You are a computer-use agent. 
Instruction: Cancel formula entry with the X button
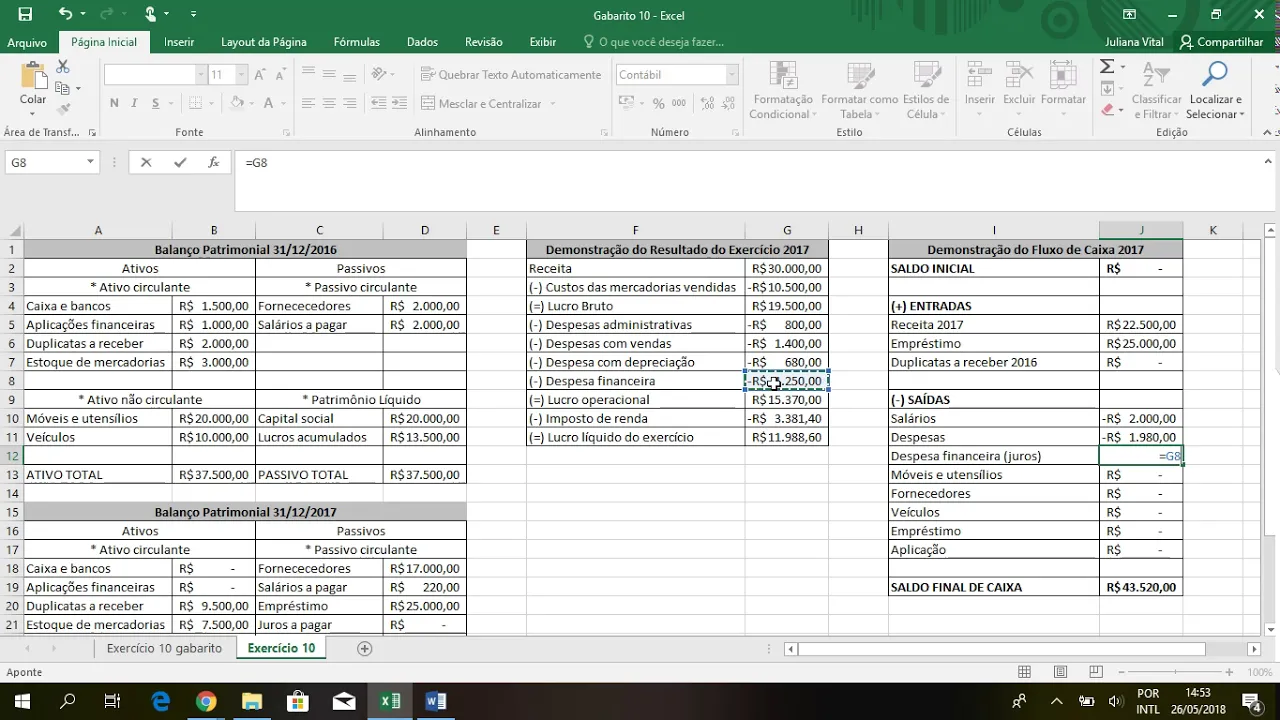tap(146, 162)
